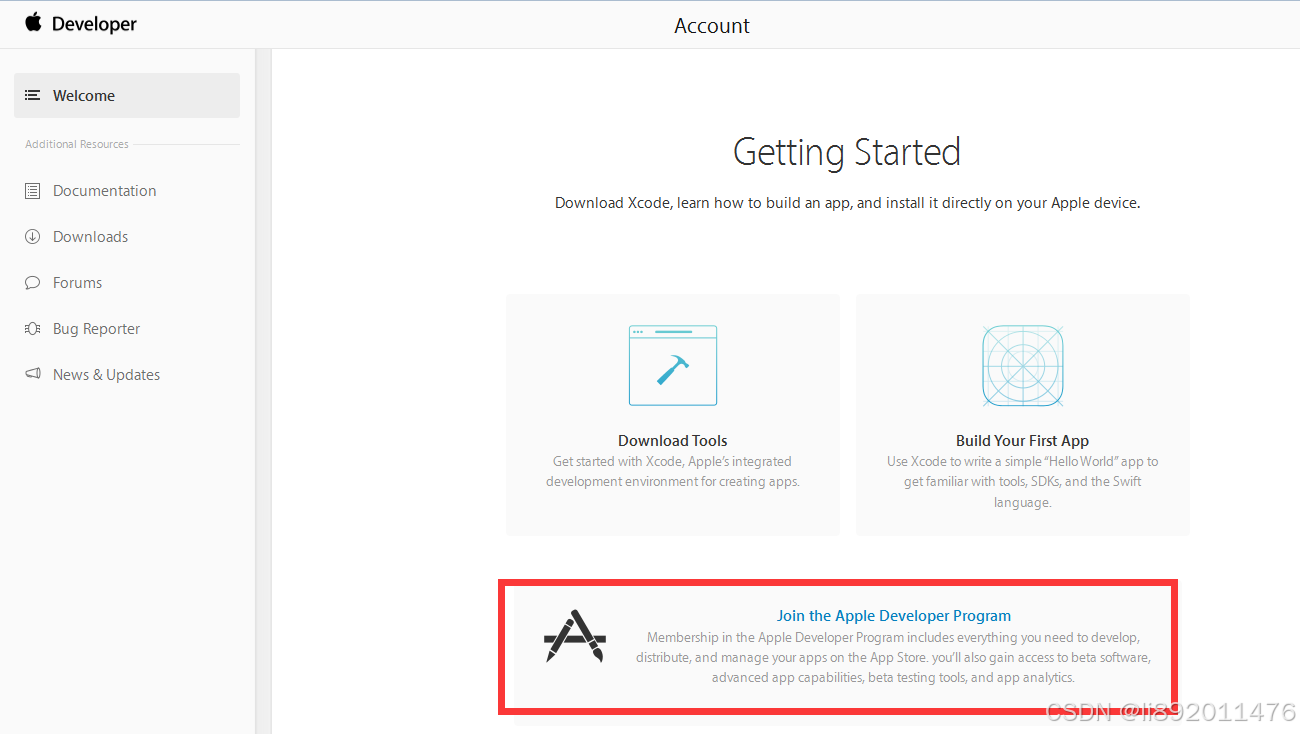Click the App Store pencil brush icon

pyautogui.click(x=575, y=636)
